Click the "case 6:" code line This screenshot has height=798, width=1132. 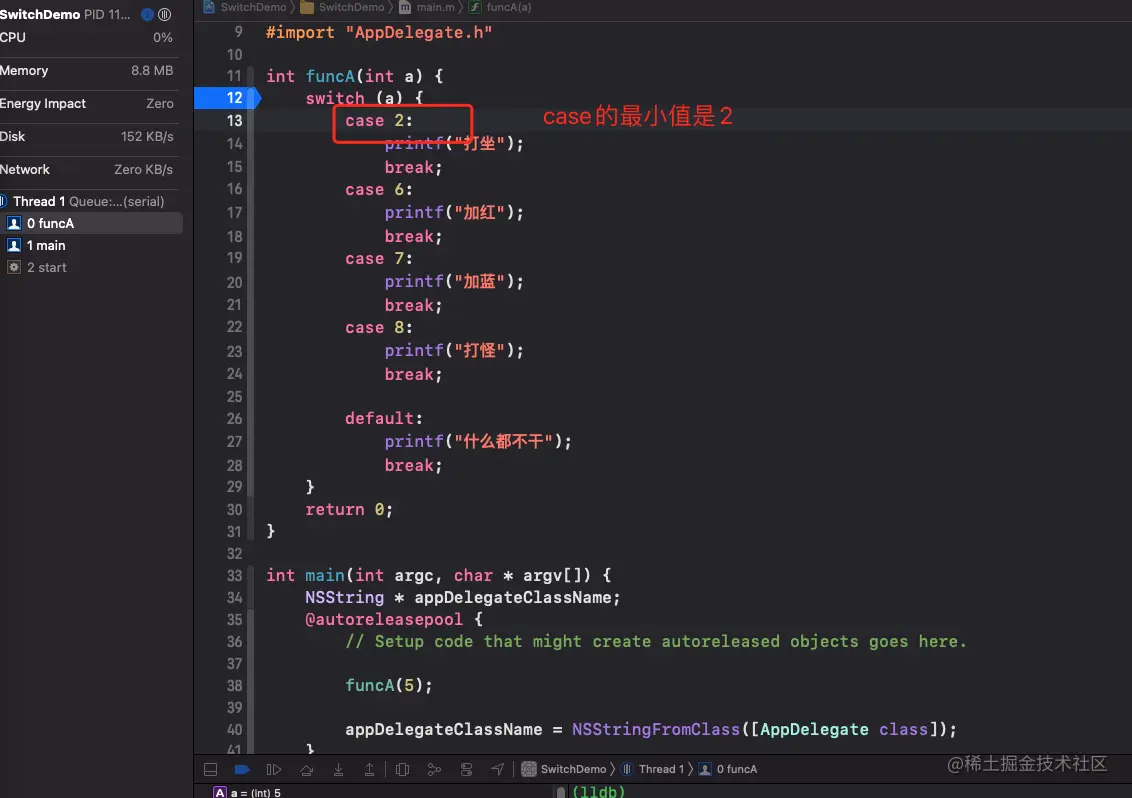378,190
